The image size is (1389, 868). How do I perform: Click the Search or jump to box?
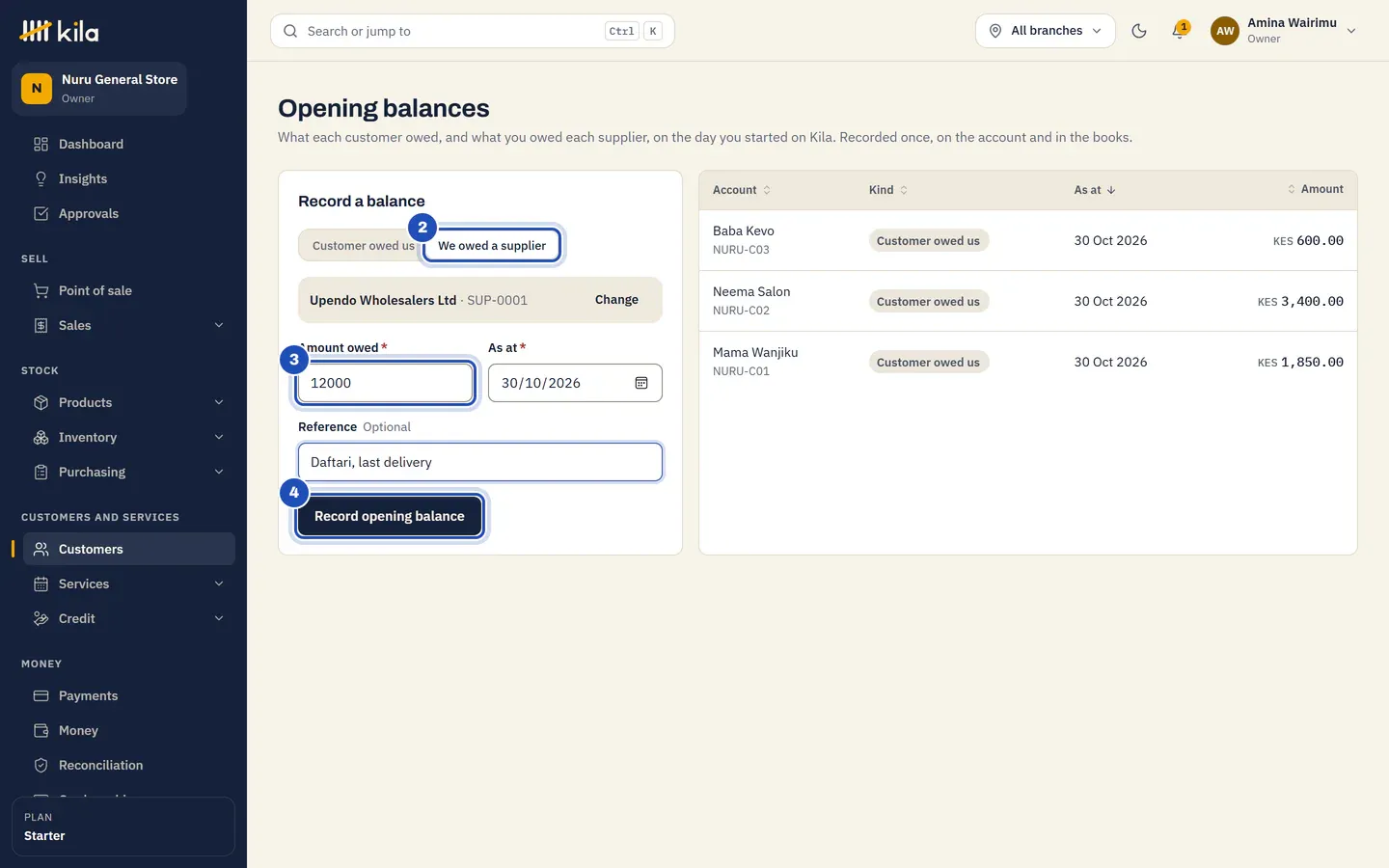473,31
